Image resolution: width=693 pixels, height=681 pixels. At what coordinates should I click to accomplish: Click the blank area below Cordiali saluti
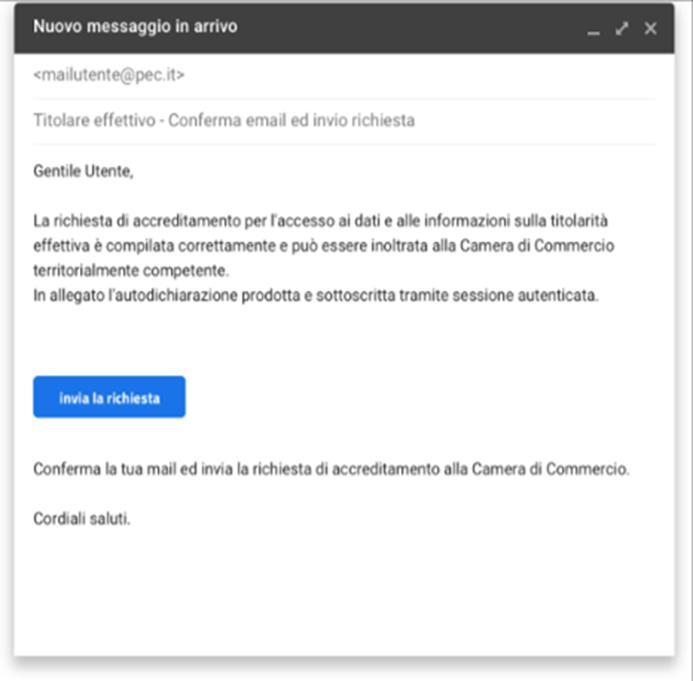[x=344, y=592]
